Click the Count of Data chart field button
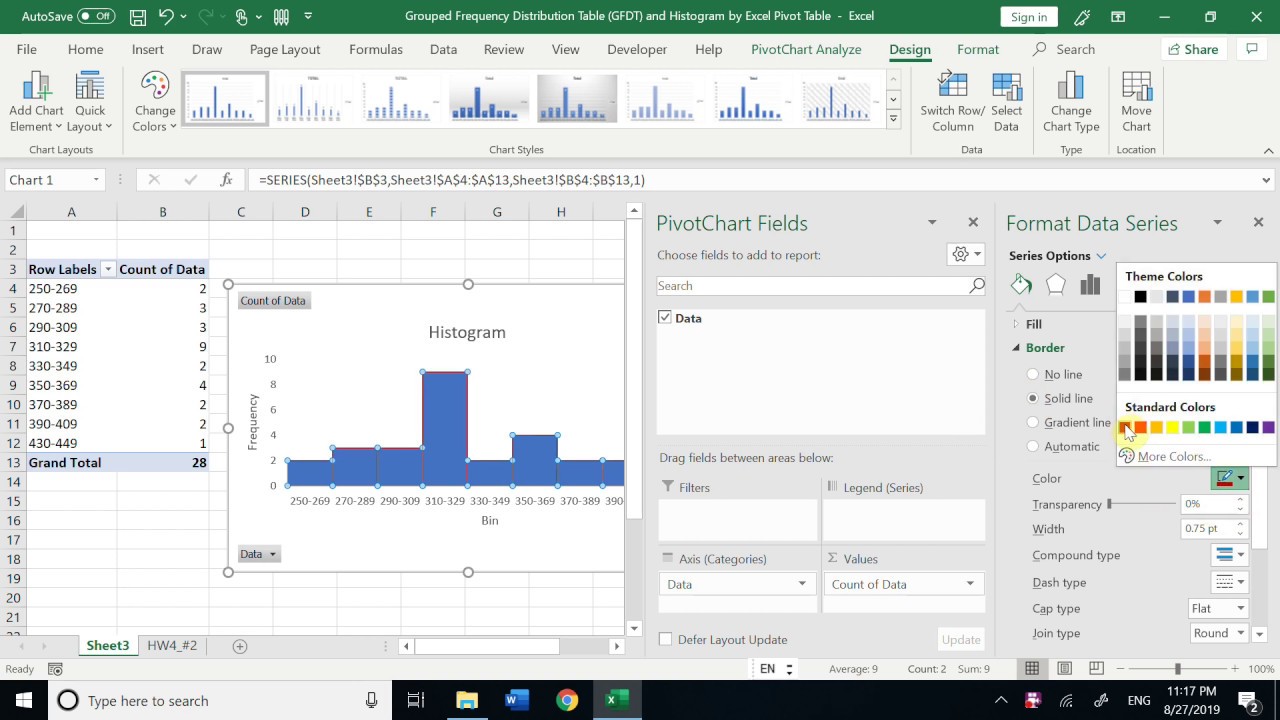Screen dimensions: 1280x720 coord(273,300)
